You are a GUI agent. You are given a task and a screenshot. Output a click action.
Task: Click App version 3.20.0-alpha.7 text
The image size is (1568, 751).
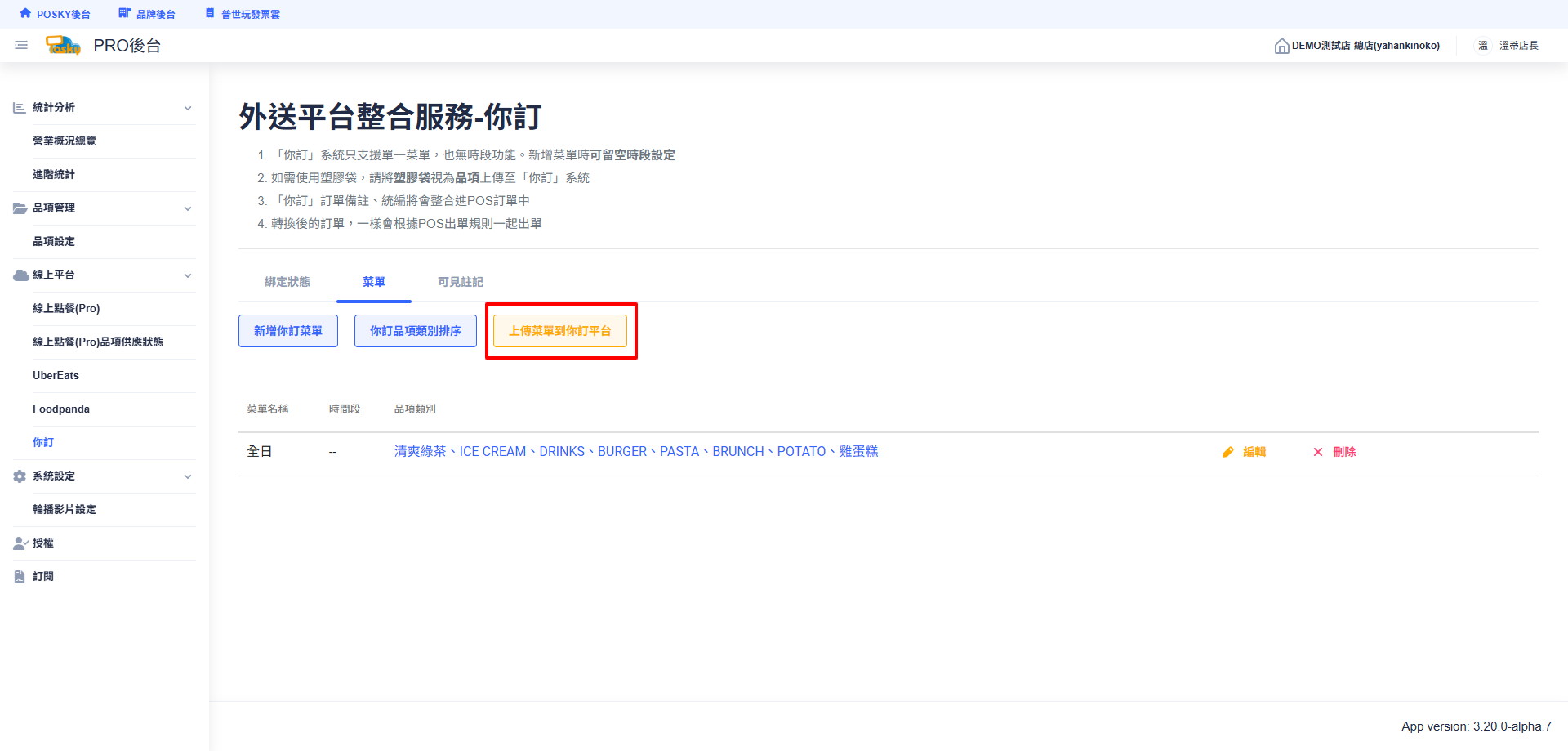point(1477,726)
